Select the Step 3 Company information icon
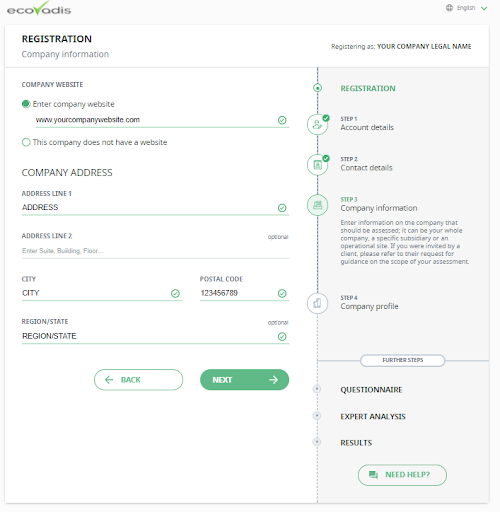The height and width of the screenshot is (512, 500). click(x=317, y=205)
